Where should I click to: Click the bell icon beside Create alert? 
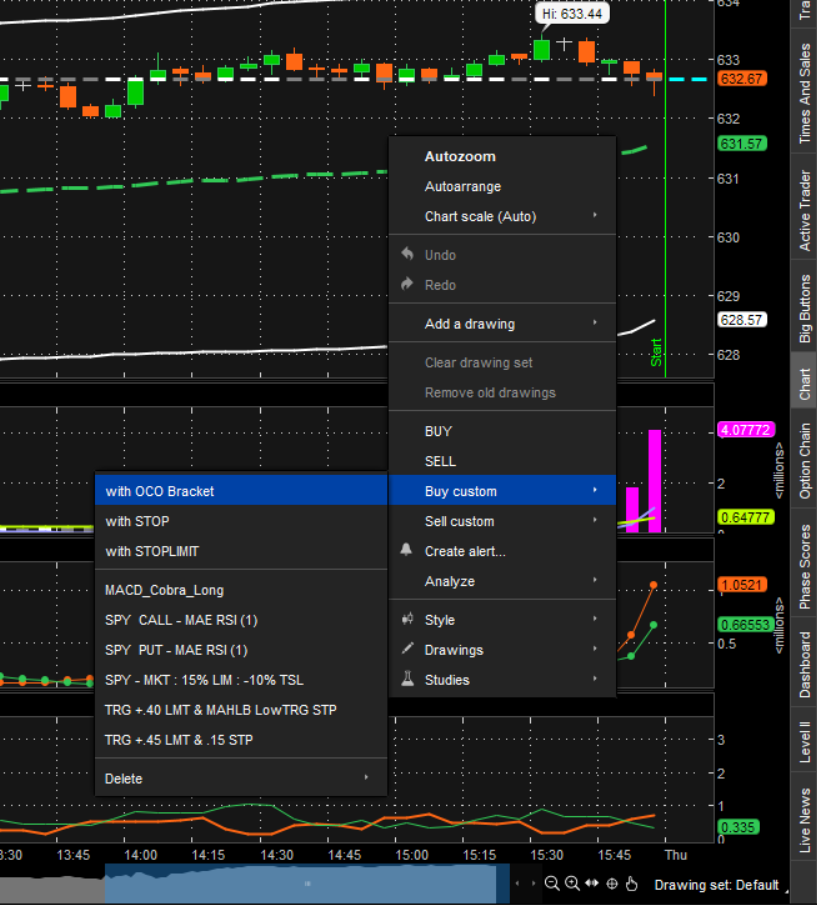point(406,551)
